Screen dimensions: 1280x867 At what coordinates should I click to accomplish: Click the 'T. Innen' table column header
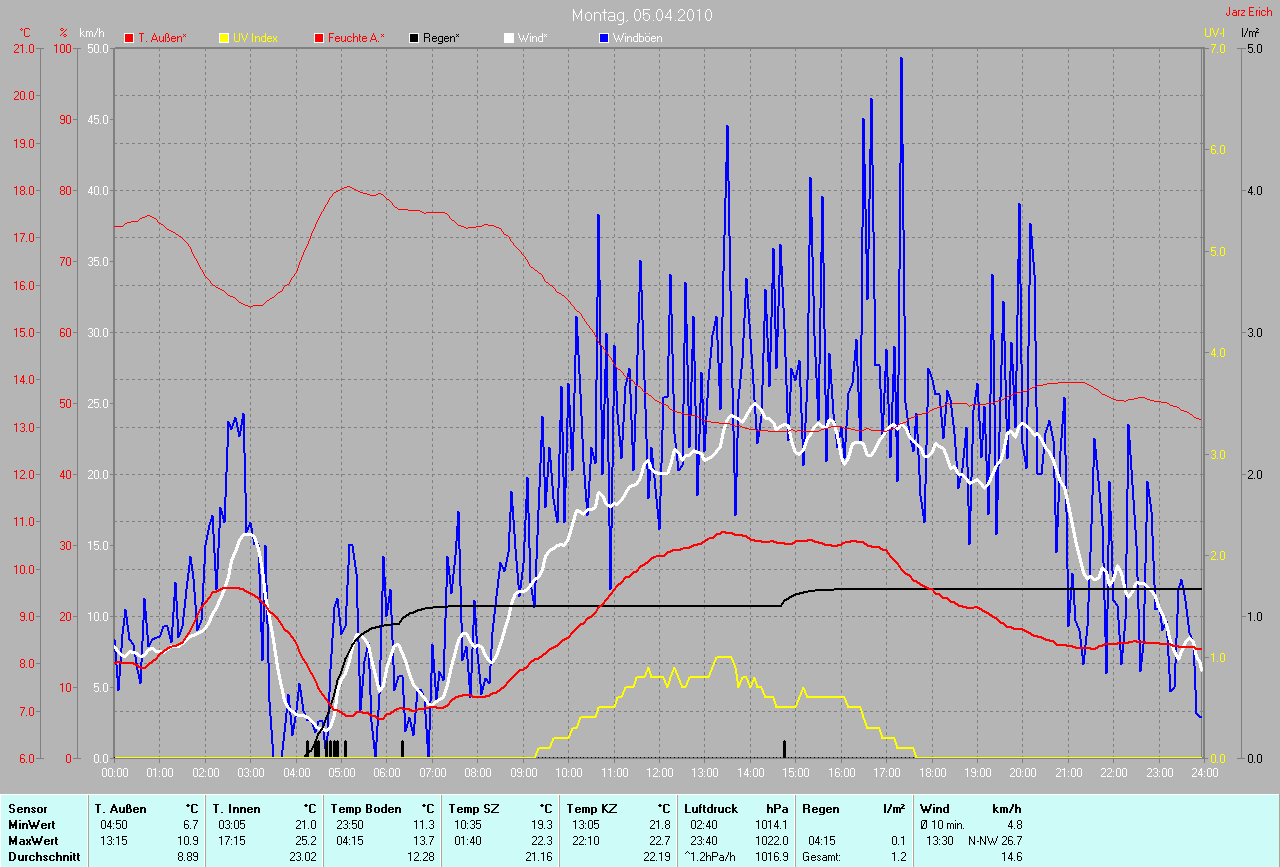click(237, 808)
